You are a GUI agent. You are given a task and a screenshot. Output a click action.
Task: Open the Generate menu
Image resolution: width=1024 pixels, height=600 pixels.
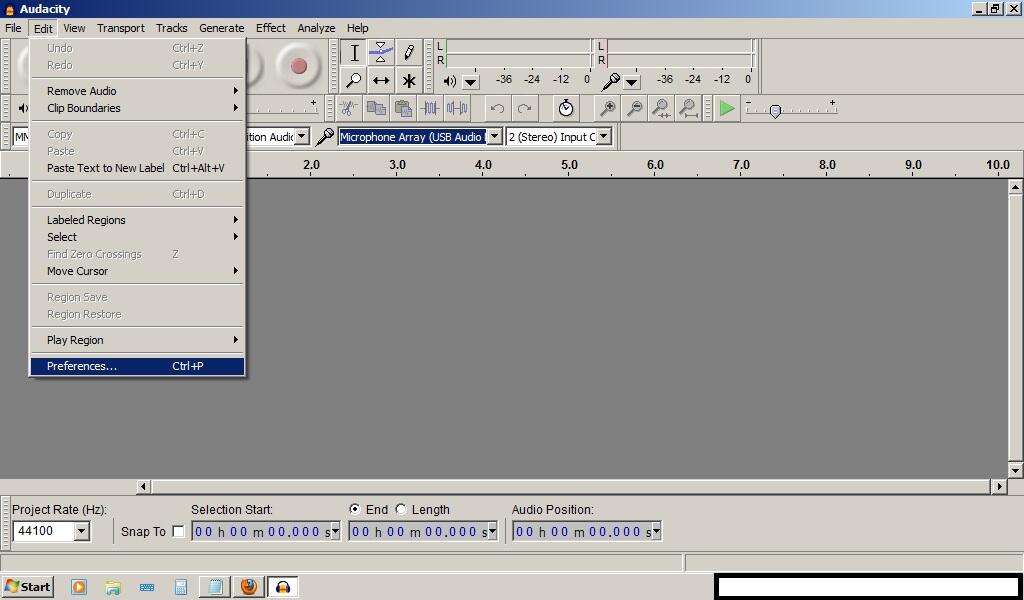point(221,28)
